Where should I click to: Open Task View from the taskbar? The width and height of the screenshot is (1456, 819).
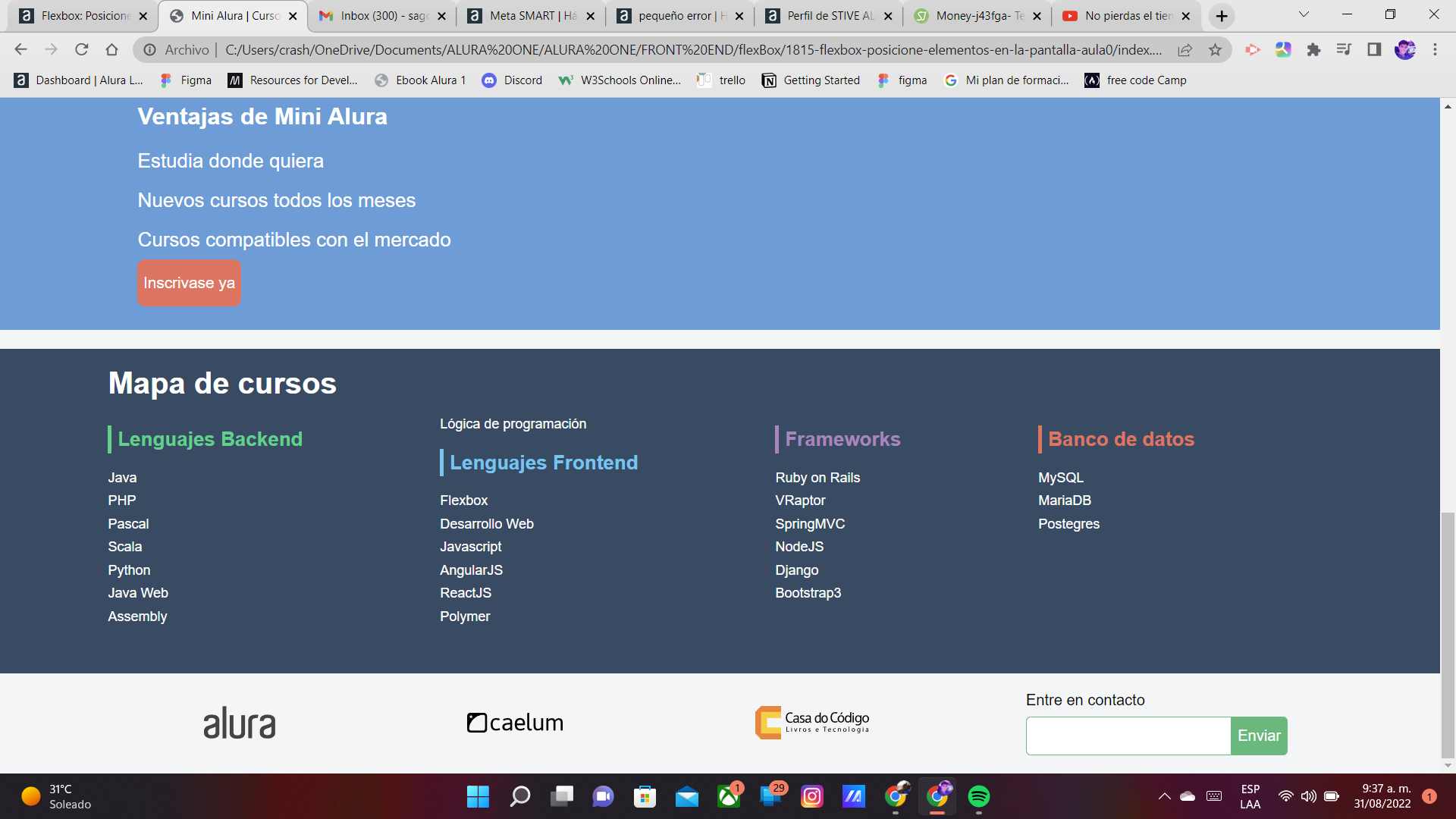(x=562, y=796)
